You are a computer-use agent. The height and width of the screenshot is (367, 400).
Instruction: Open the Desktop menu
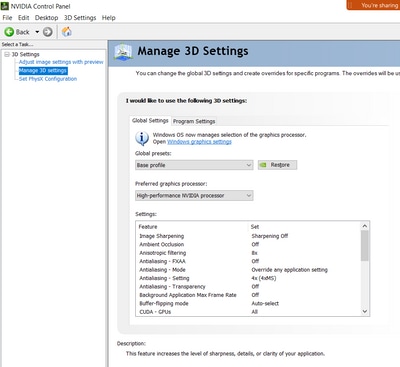click(46, 18)
